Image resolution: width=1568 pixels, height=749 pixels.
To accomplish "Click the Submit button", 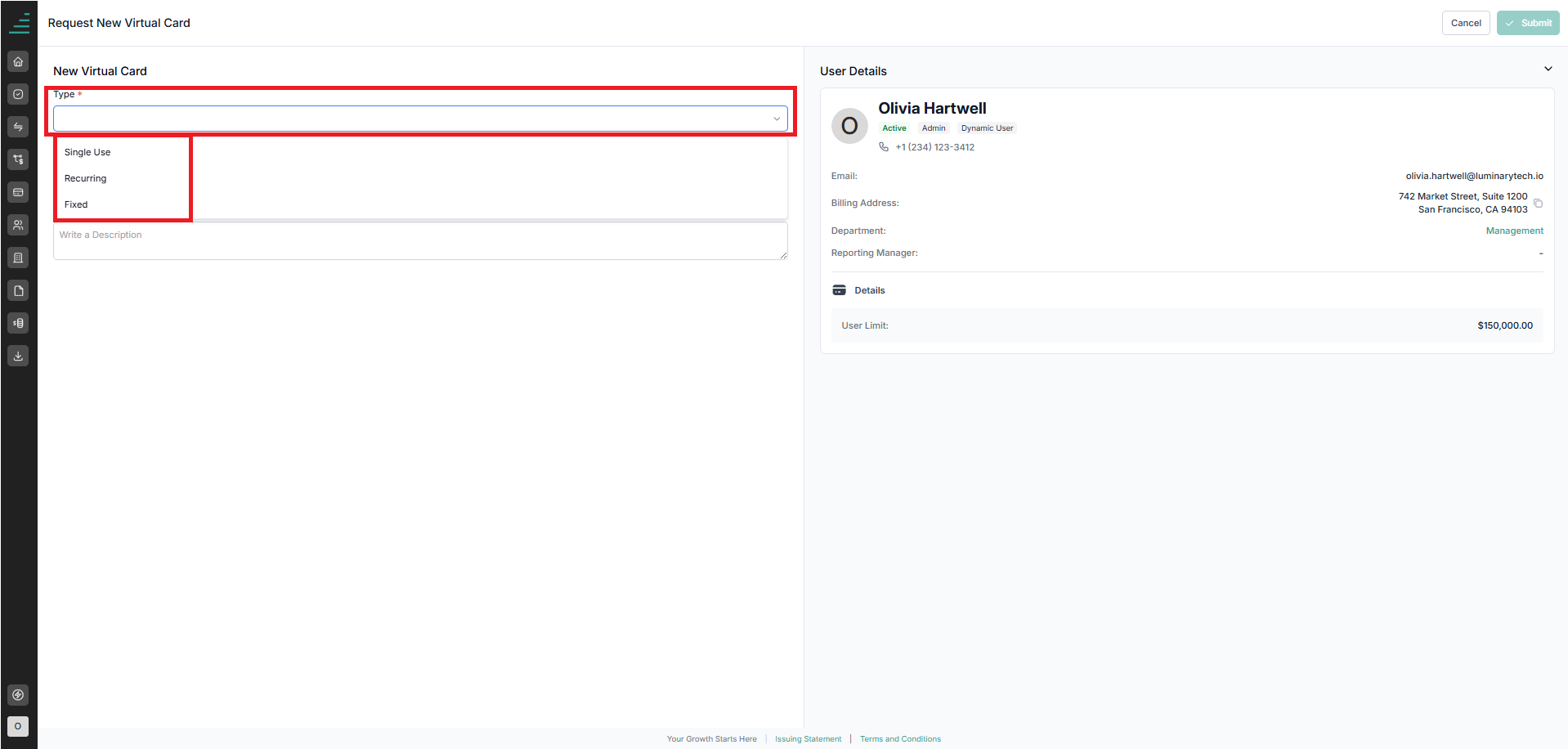I will coord(1528,23).
